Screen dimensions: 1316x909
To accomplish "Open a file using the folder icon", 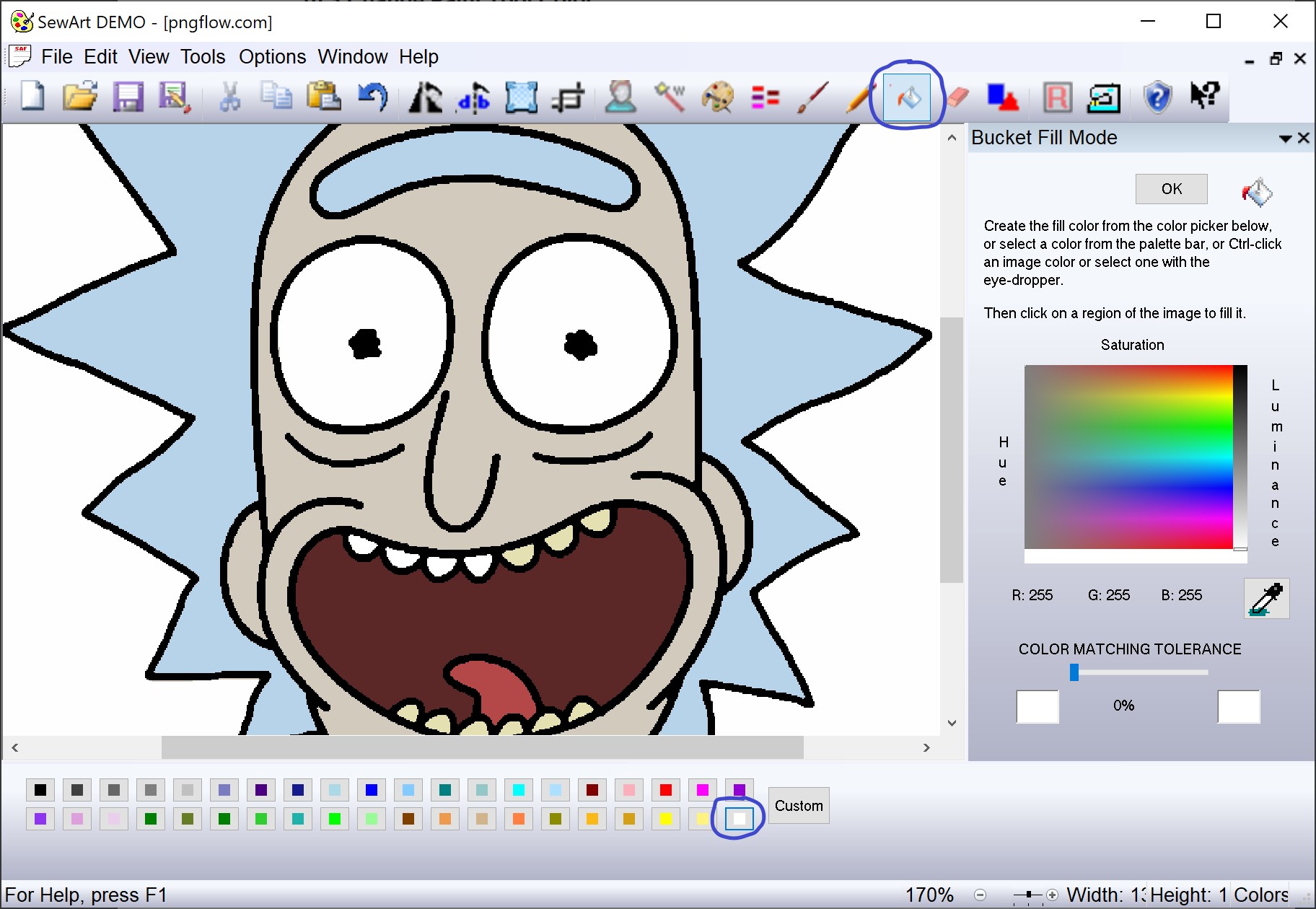I will [x=80, y=97].
